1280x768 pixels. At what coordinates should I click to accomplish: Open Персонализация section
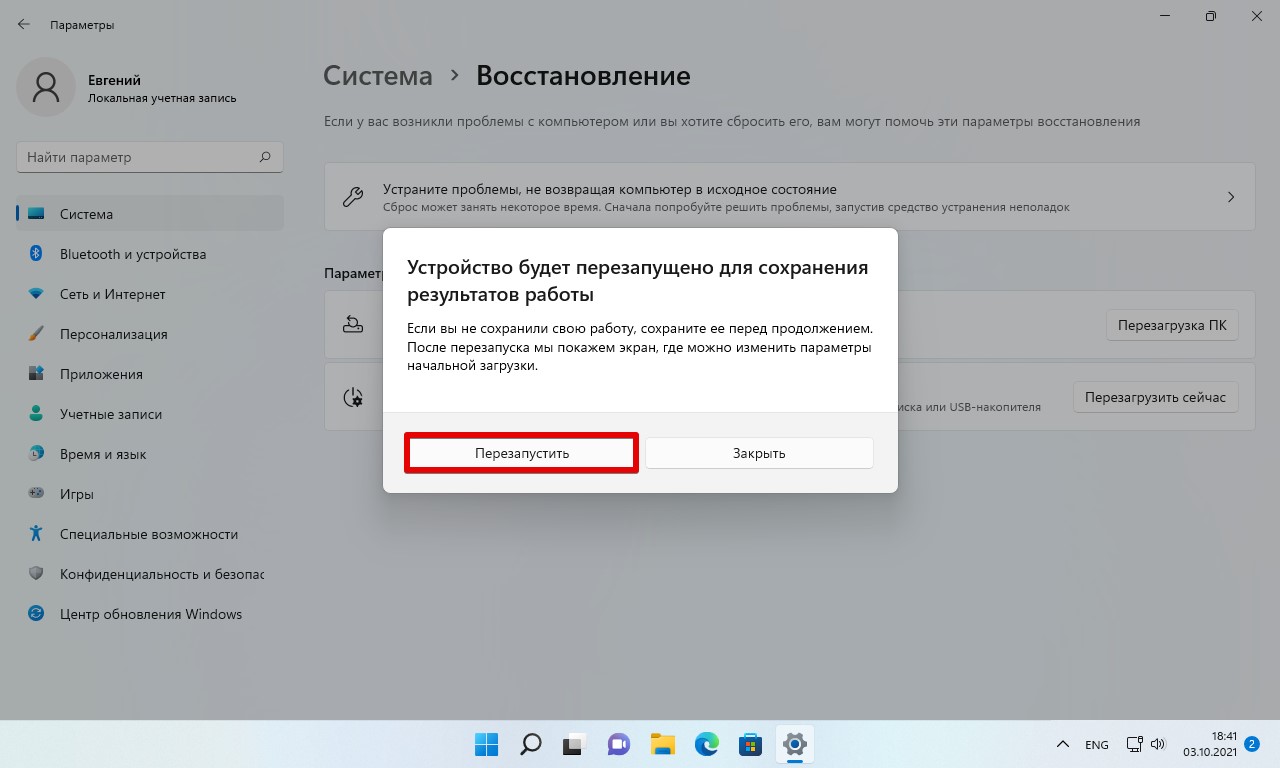tap(150, 334)
